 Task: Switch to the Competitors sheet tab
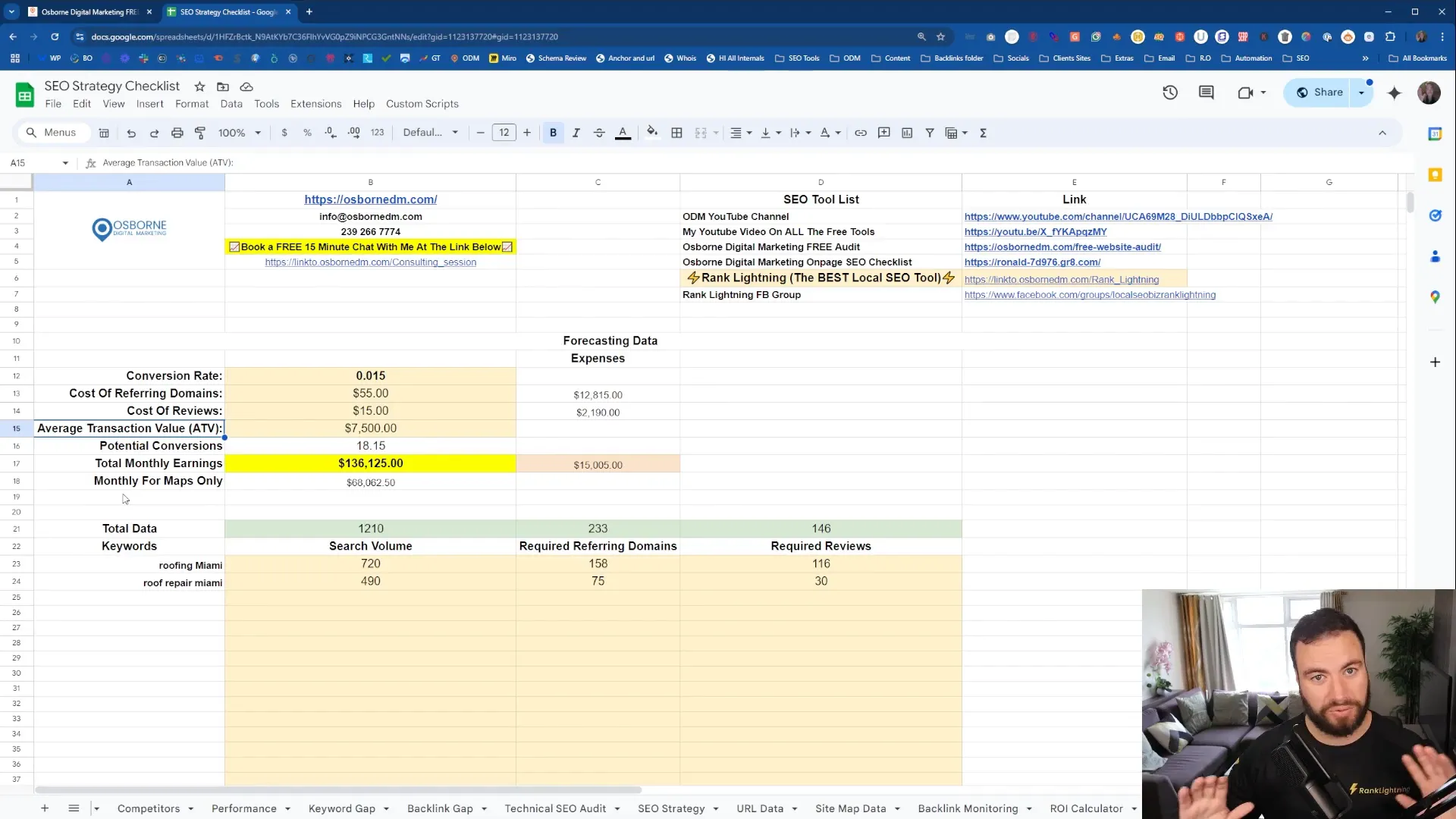[149, 808]
